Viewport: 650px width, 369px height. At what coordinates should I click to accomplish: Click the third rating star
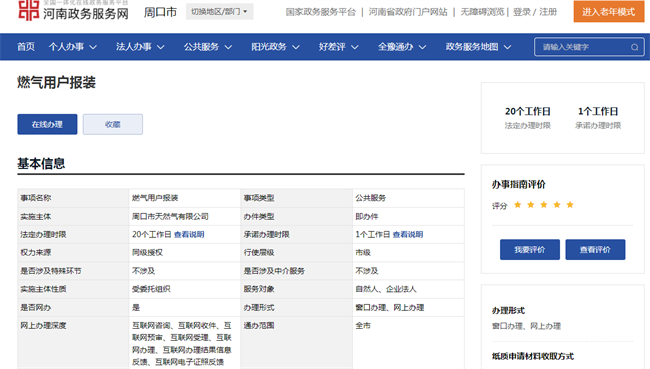coord(544,204)
